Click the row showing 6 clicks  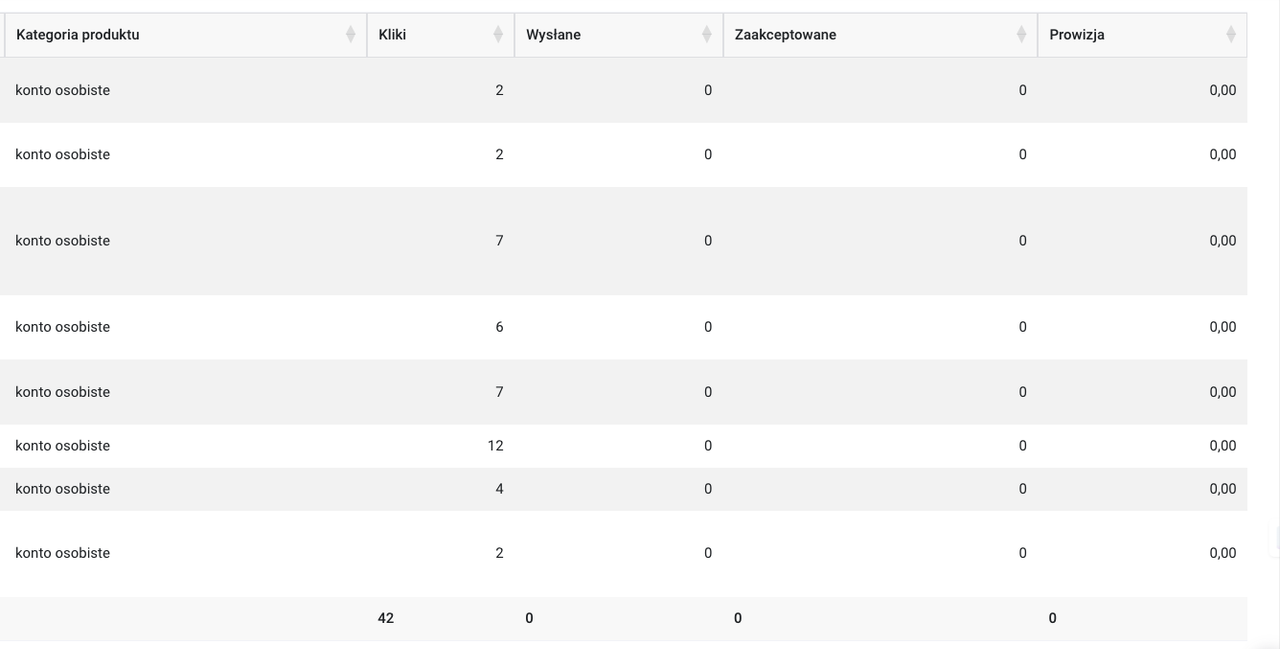pos(623,327)
